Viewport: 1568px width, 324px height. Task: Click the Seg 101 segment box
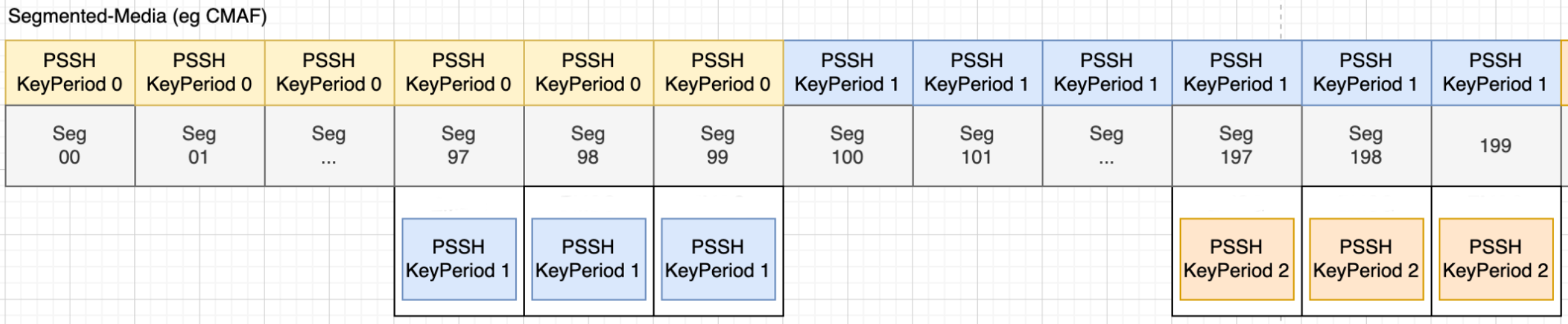click(x=977, y=146)
